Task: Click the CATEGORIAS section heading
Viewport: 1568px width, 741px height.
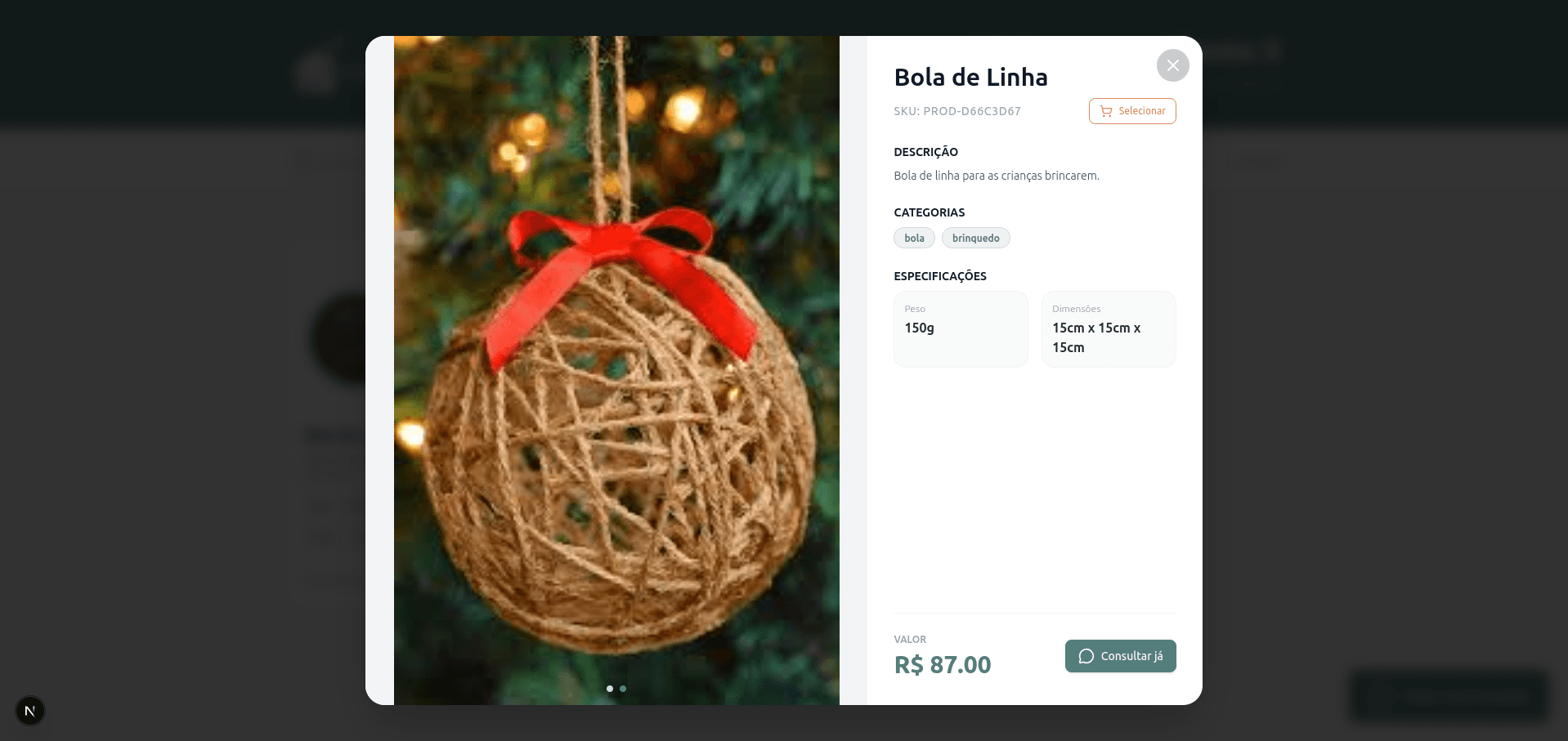Action: click(x=929, y=212)
